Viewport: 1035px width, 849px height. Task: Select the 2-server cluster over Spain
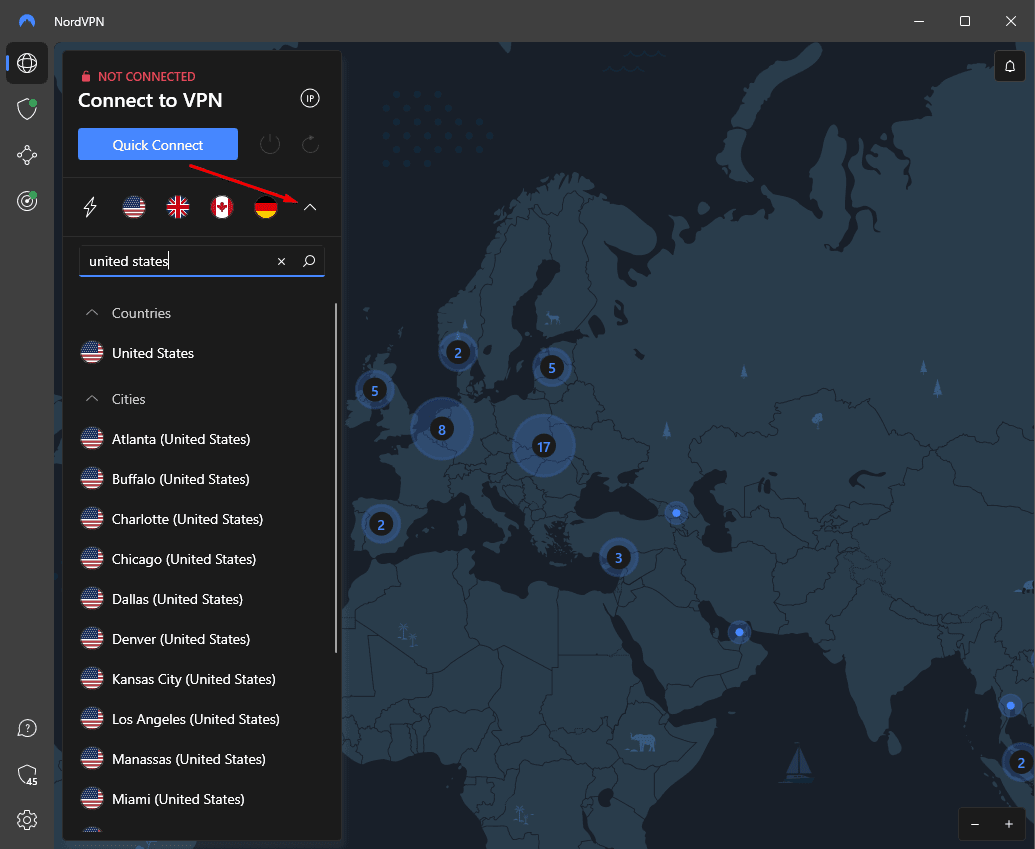pos(381,525)
